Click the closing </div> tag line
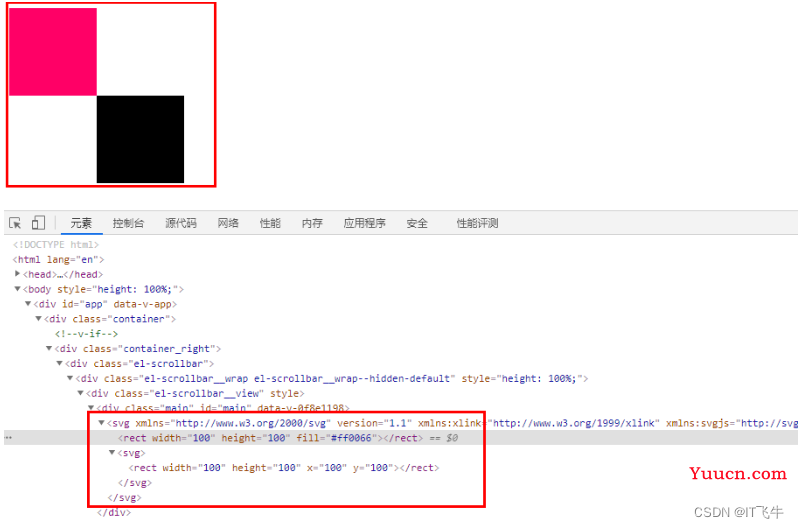The image size is (799, 528). click(x=114, y=512)
